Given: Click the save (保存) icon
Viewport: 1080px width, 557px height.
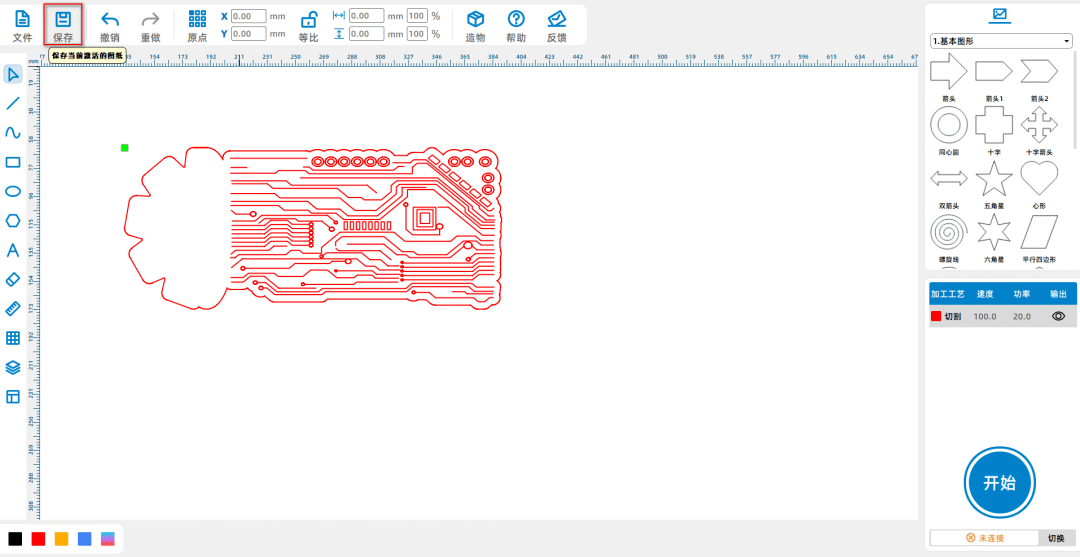Looking at the screenshot, I should (63, 20).
